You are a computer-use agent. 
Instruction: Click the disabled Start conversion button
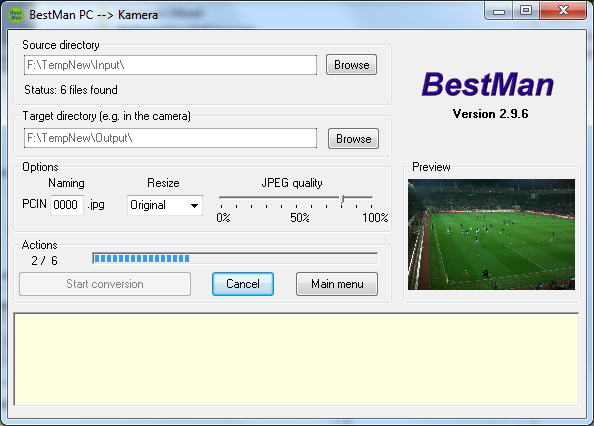click(x=105, y=284)
